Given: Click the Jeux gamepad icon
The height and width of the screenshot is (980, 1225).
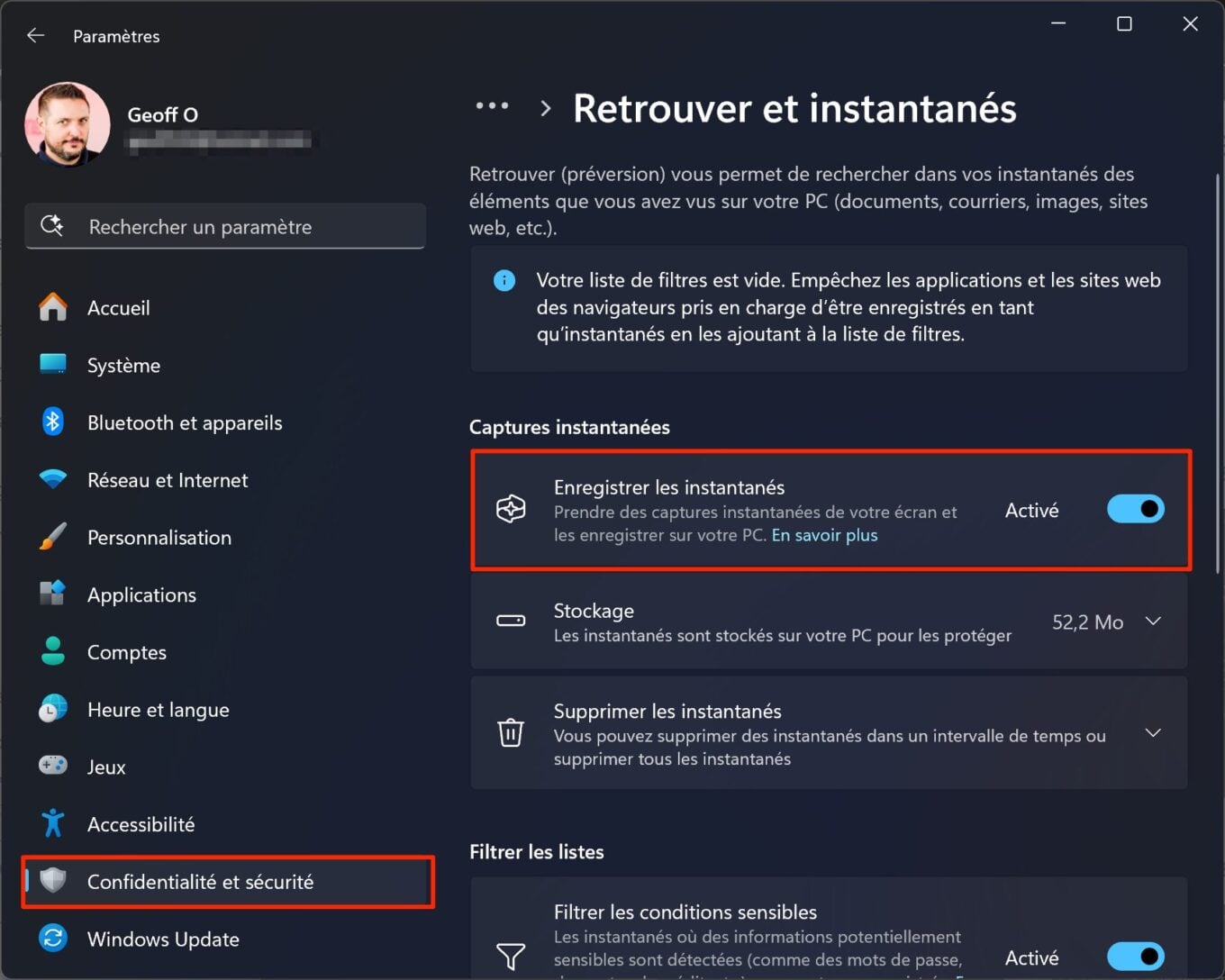Looking at the screenshot, I should 53,766.
